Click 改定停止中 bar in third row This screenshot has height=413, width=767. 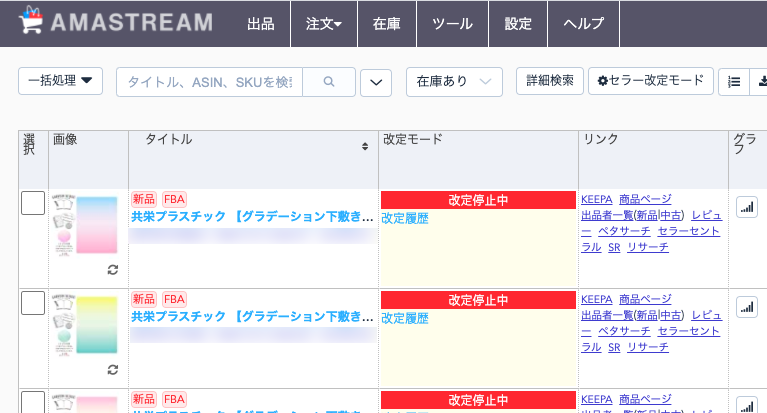(x=478, y=400)
